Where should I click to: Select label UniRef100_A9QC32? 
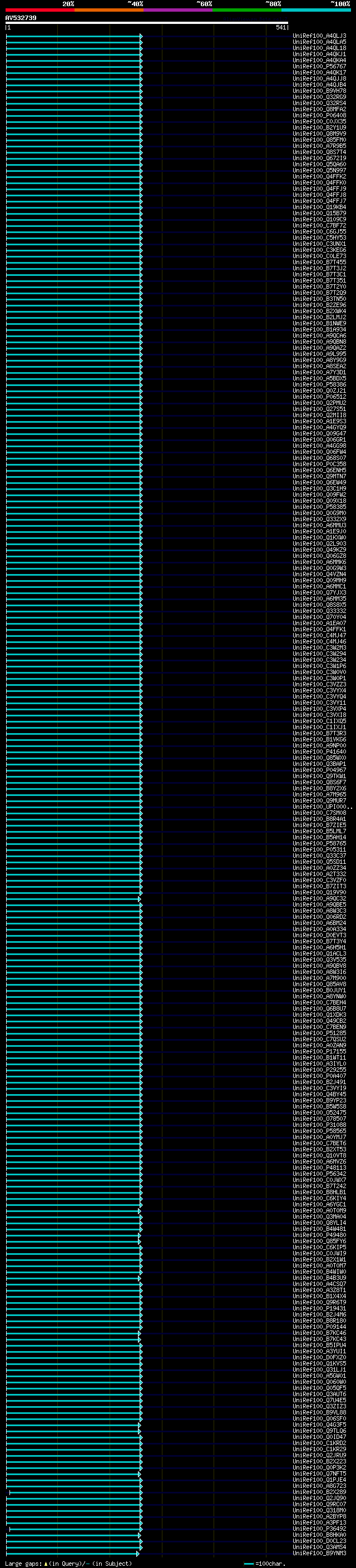[x=319, y=898]
